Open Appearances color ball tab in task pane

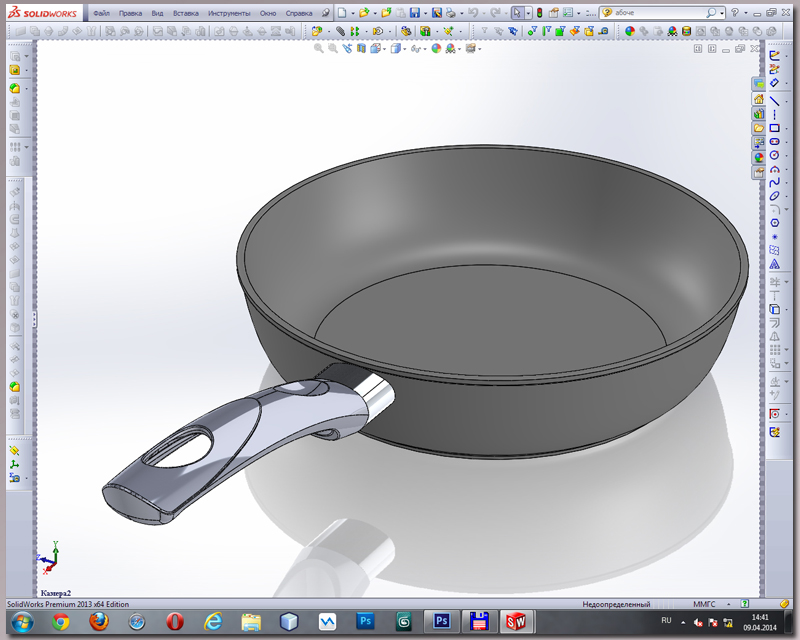pos(759,158)
